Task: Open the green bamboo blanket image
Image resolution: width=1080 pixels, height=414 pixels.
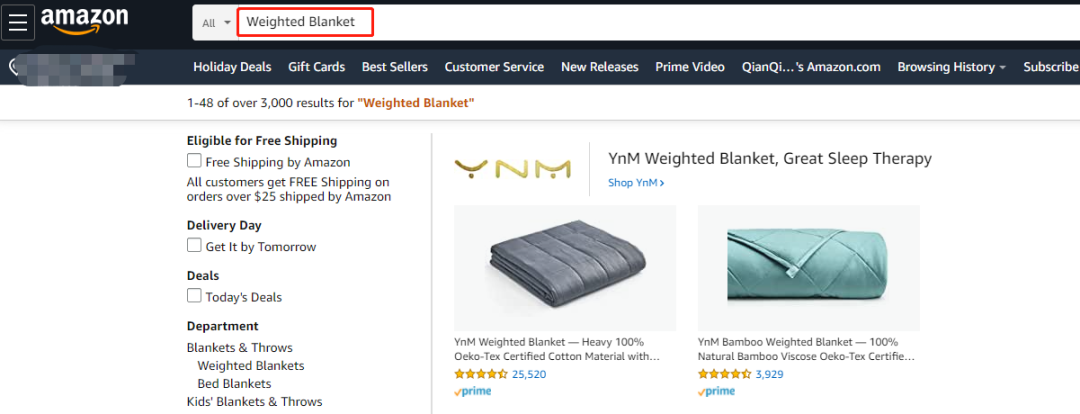Action: [808, 268]
